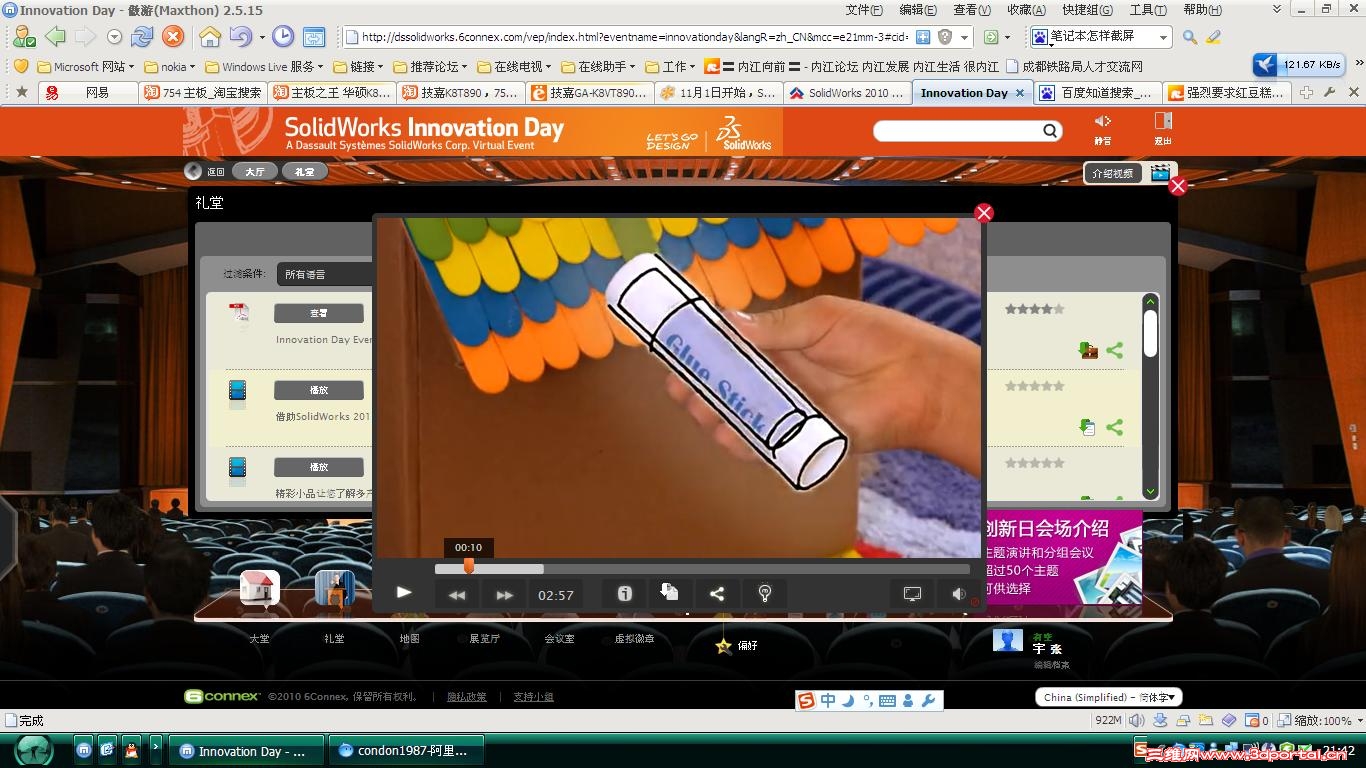The image size is (1366, 768).
Task: Open the 文件 menu in Maxthon
Action: pyautogui.click(x=864, y=10)
